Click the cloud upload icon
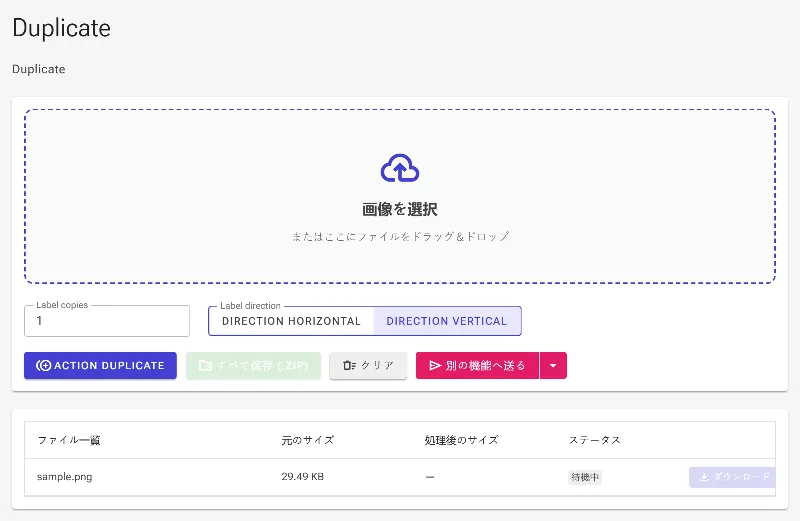800x521 pixels. coord(400,168)
